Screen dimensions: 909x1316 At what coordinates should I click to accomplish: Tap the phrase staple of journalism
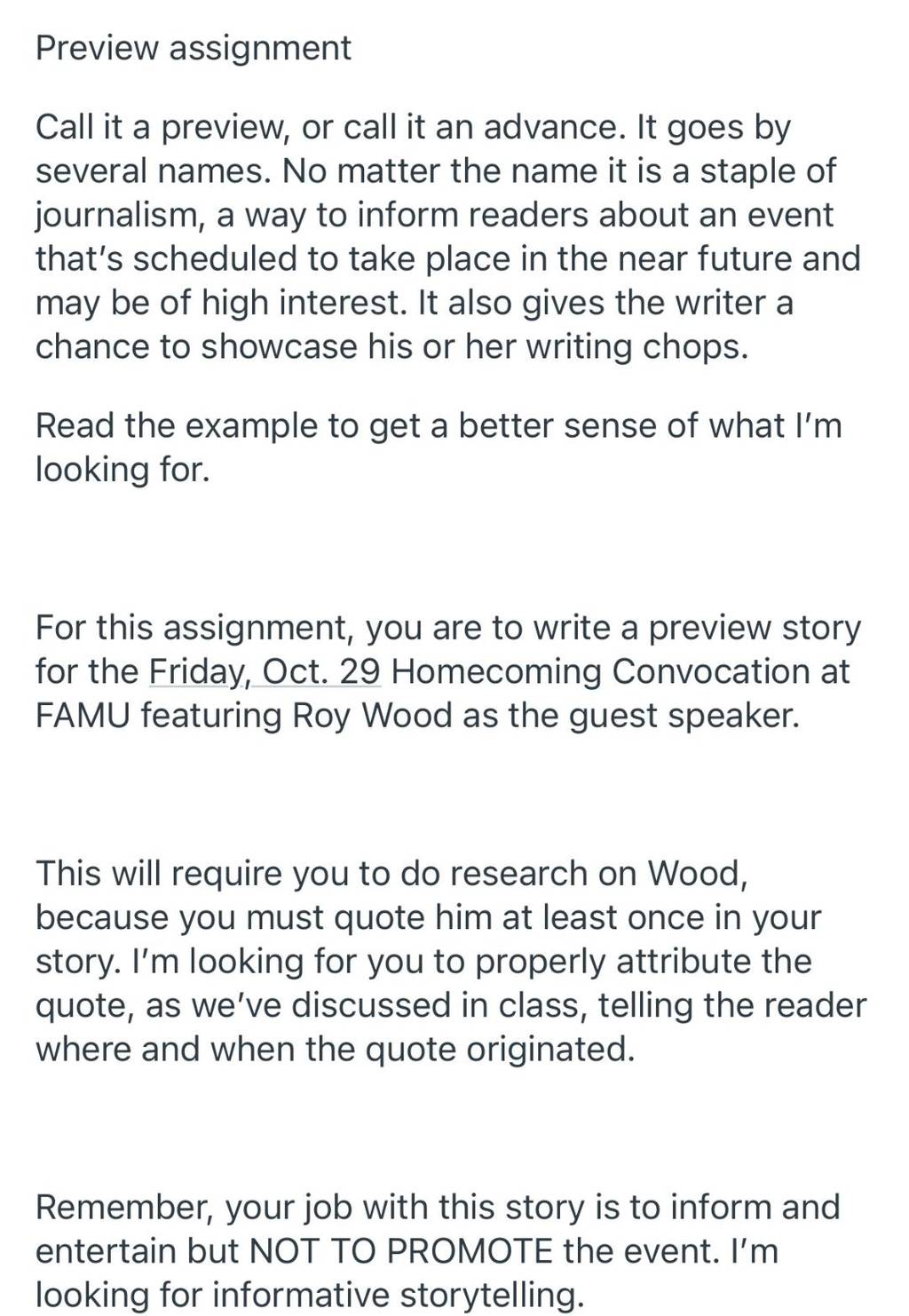[435, 193]
